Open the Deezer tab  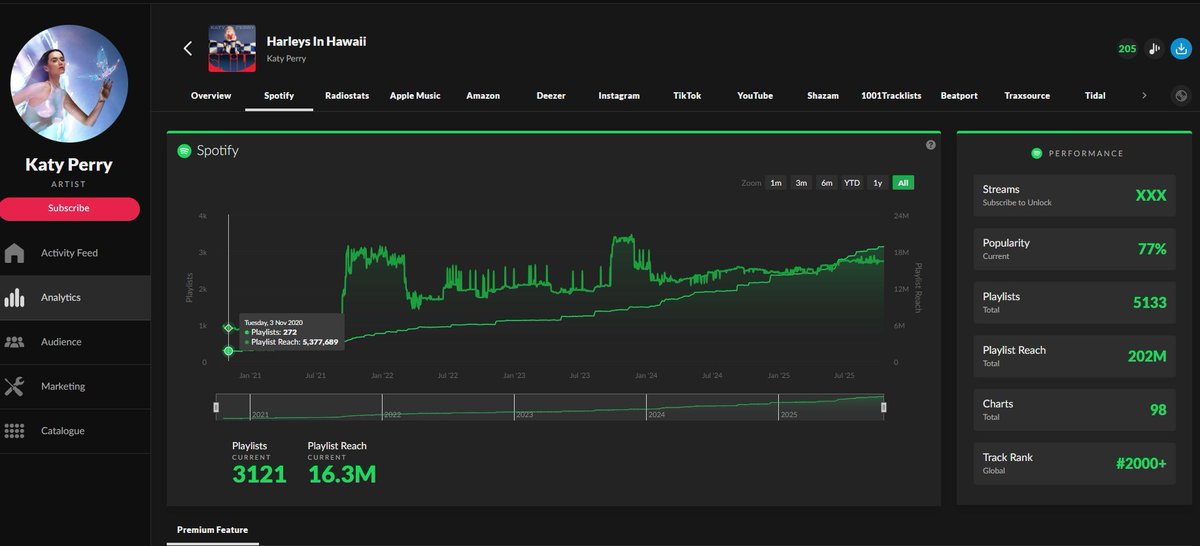pyautogui.click(x=551, y=96)
